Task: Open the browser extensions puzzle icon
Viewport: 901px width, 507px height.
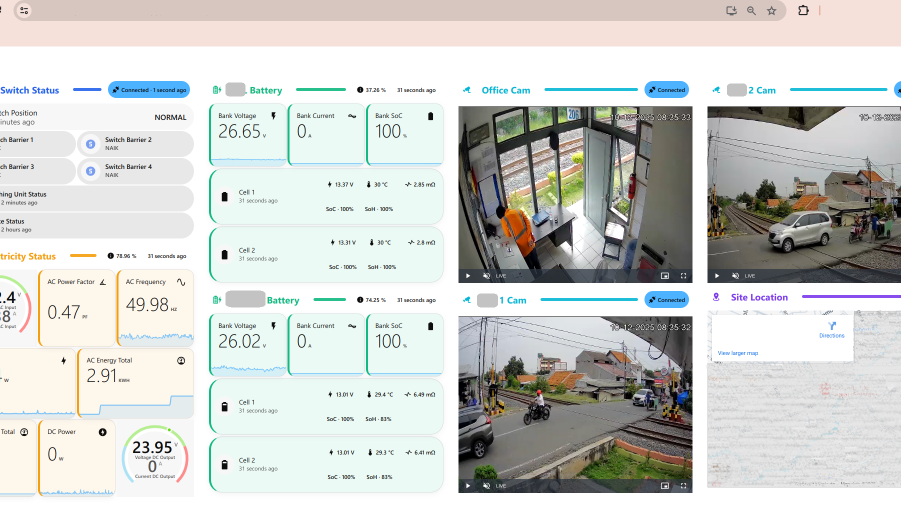Action: click(x=803, y=11)
